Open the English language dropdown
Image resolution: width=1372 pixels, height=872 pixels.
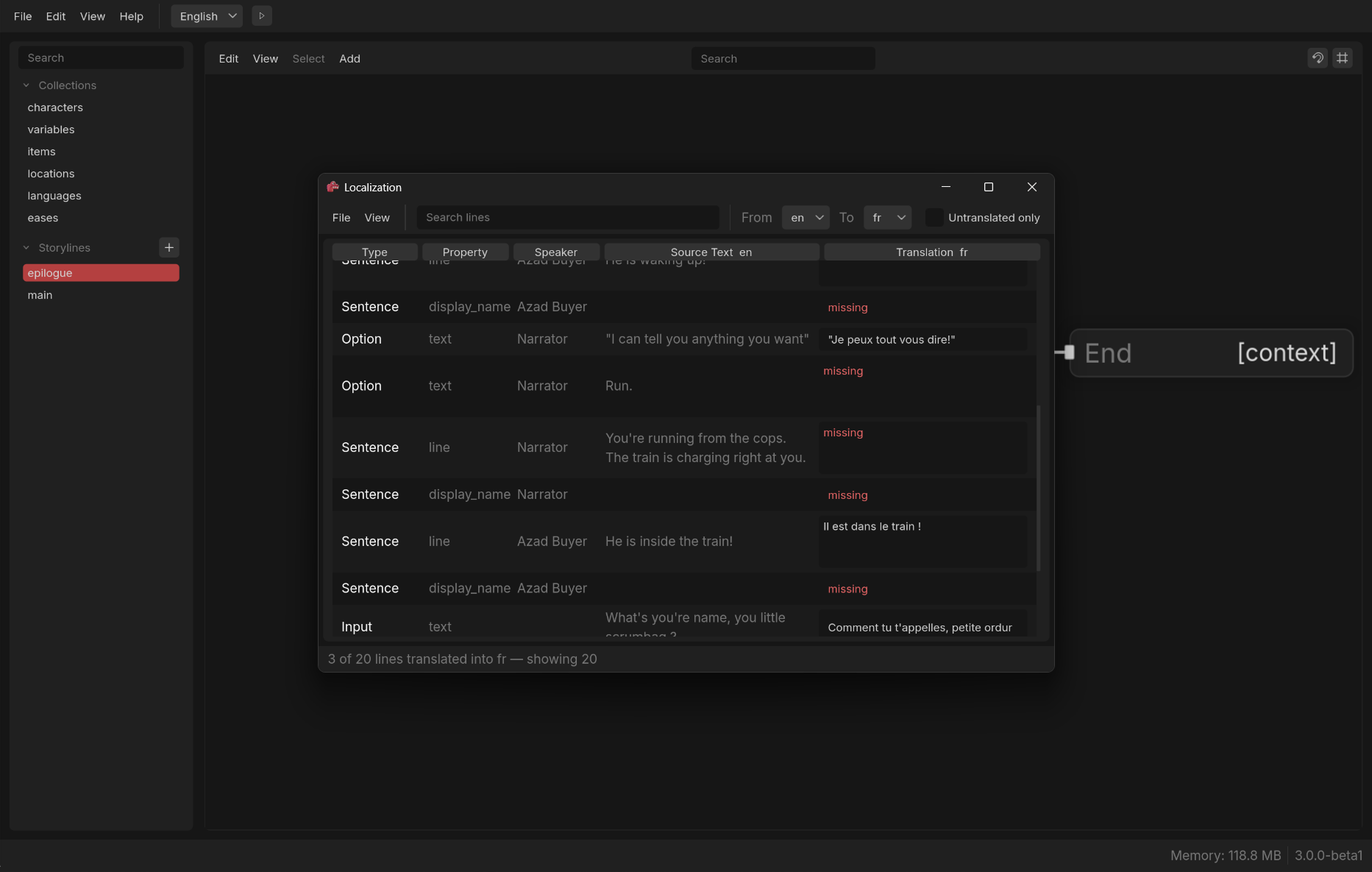pyautogui.click(x=207, y=15)
